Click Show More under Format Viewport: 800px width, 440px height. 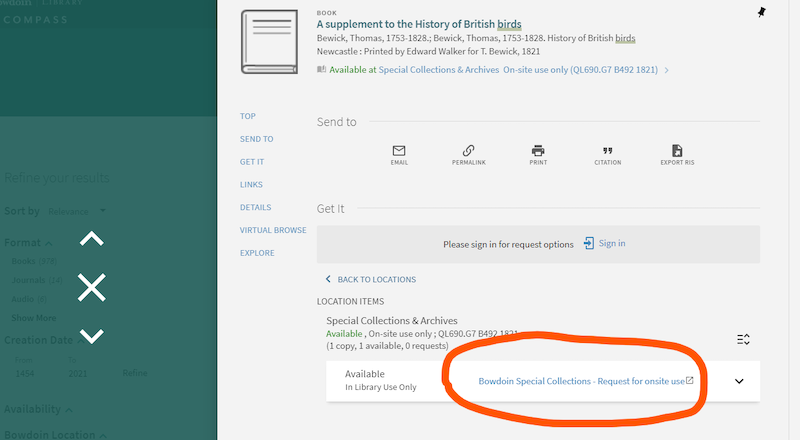[34, 318]
